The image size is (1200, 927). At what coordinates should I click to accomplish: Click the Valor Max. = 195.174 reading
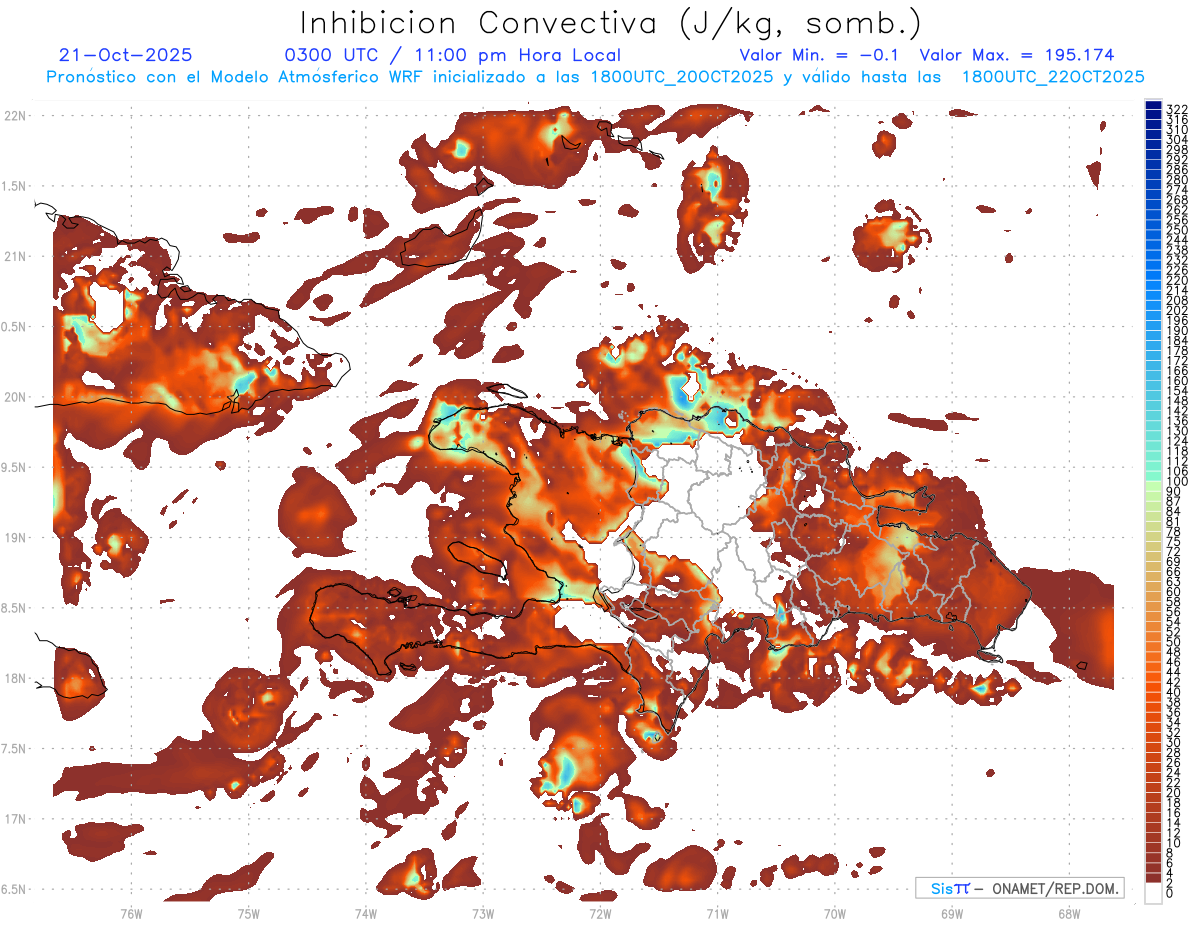click(x=1016, y=56)
